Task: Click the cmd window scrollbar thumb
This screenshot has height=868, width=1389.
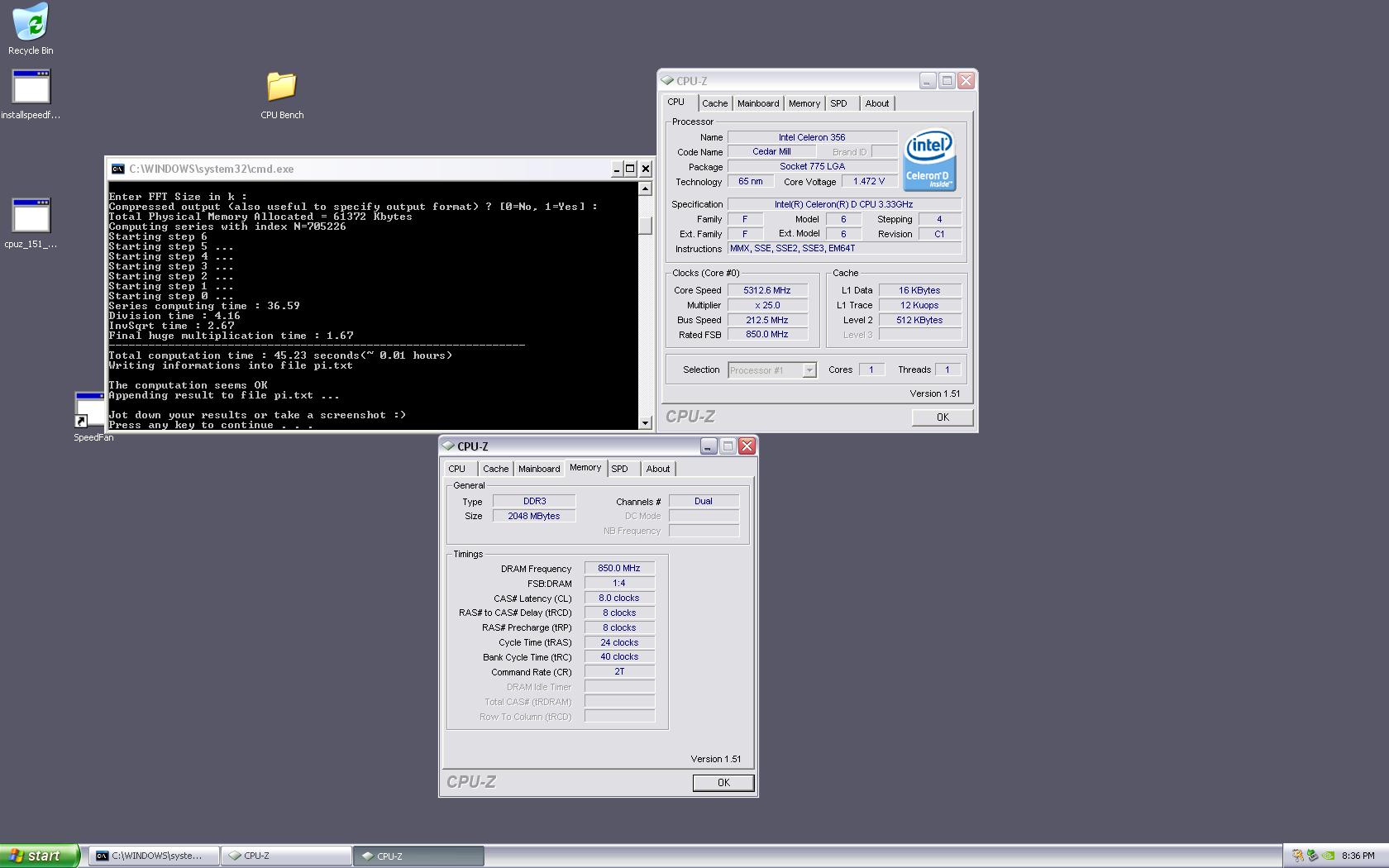Action: (645, 225)
